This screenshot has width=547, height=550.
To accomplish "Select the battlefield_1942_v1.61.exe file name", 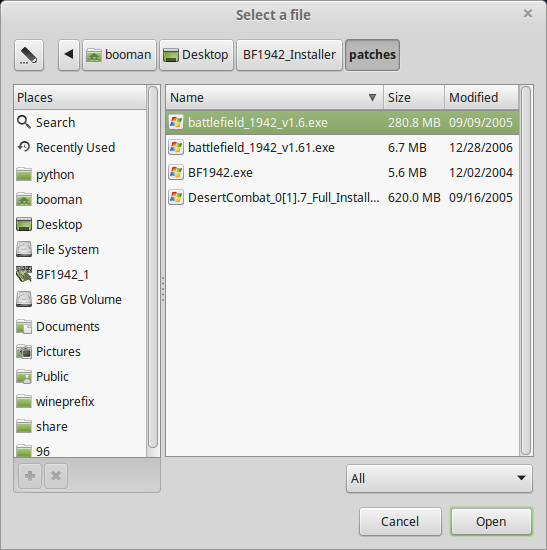I will click(x=261, y=147).
